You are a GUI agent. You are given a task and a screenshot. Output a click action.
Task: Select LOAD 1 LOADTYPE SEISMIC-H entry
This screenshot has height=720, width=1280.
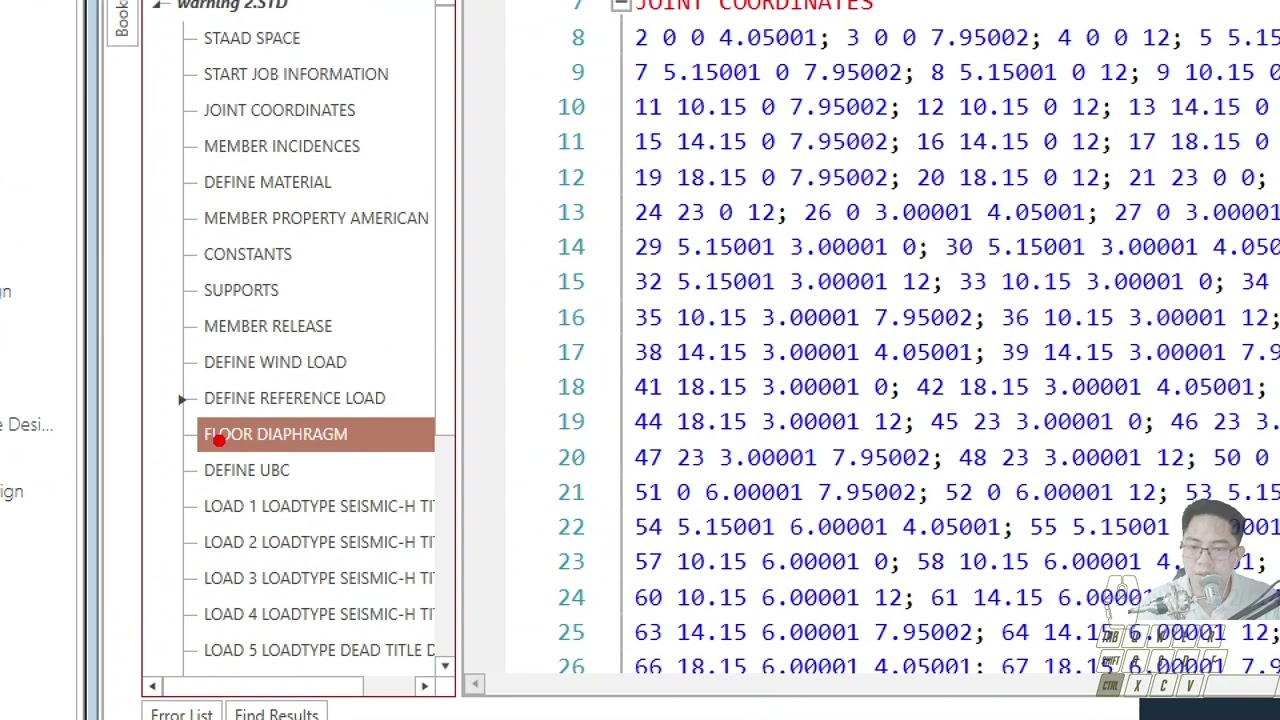tap(319, 506)
